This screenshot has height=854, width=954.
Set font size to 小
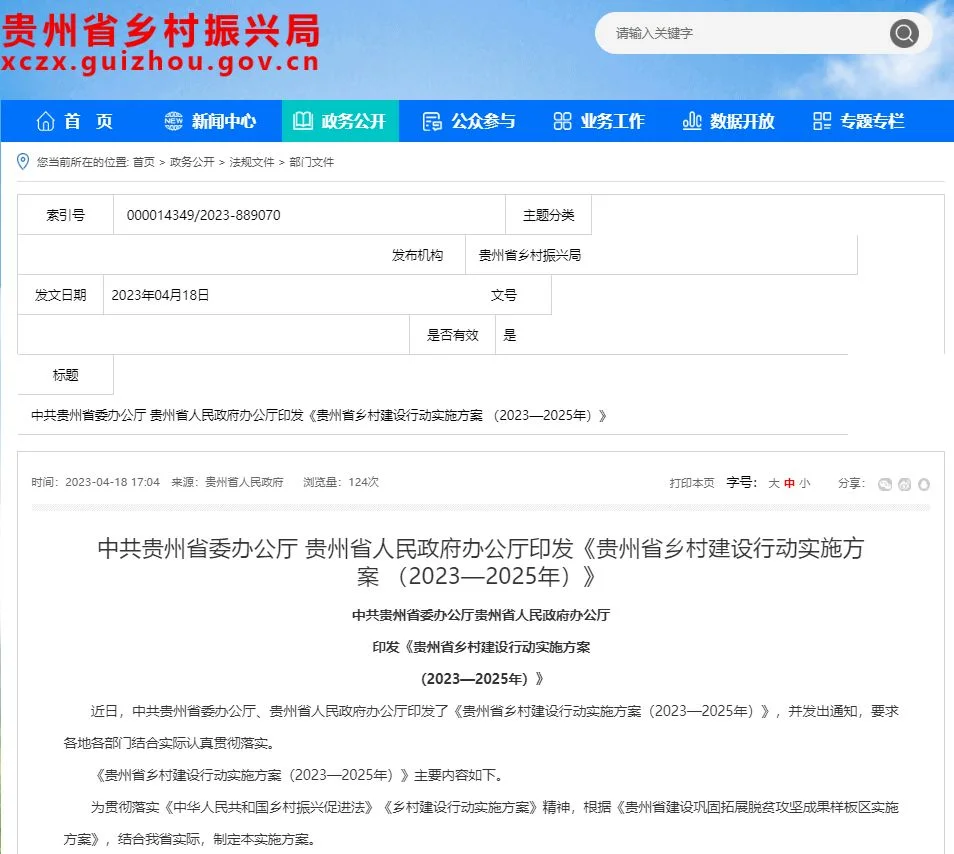[805, 483]
